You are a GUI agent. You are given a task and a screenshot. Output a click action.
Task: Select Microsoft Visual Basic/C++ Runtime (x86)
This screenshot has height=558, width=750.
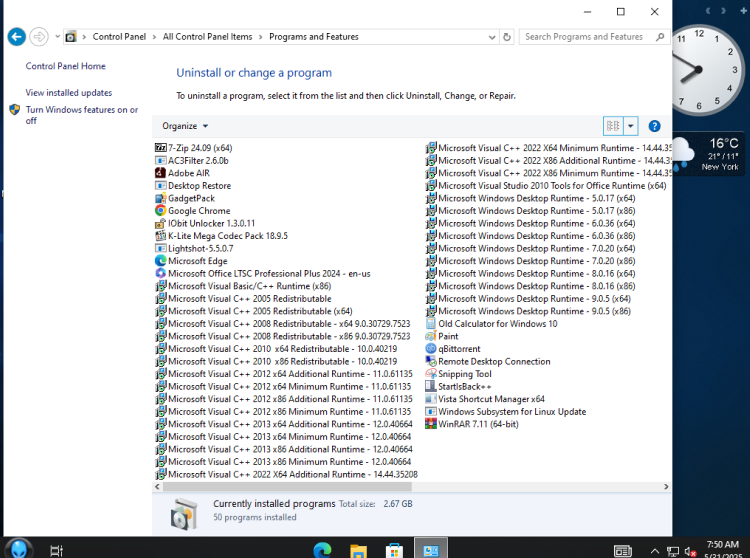243,286
